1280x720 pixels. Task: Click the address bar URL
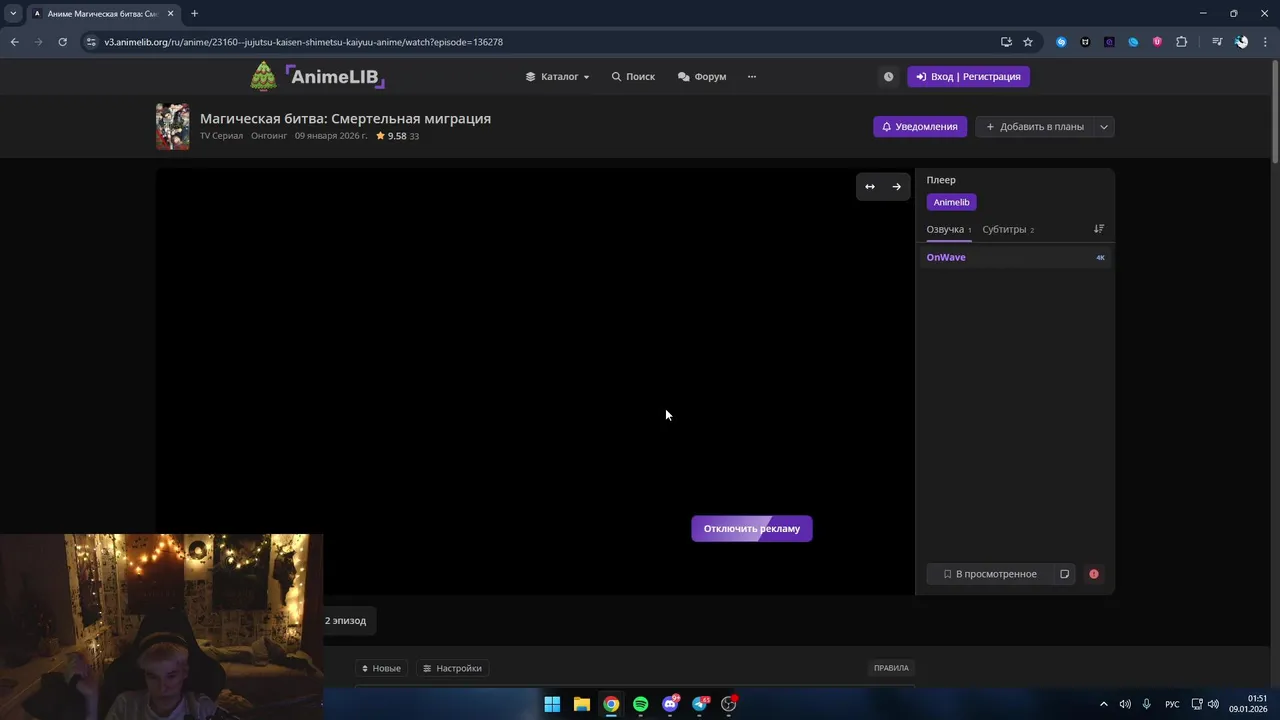click(303, 42)
